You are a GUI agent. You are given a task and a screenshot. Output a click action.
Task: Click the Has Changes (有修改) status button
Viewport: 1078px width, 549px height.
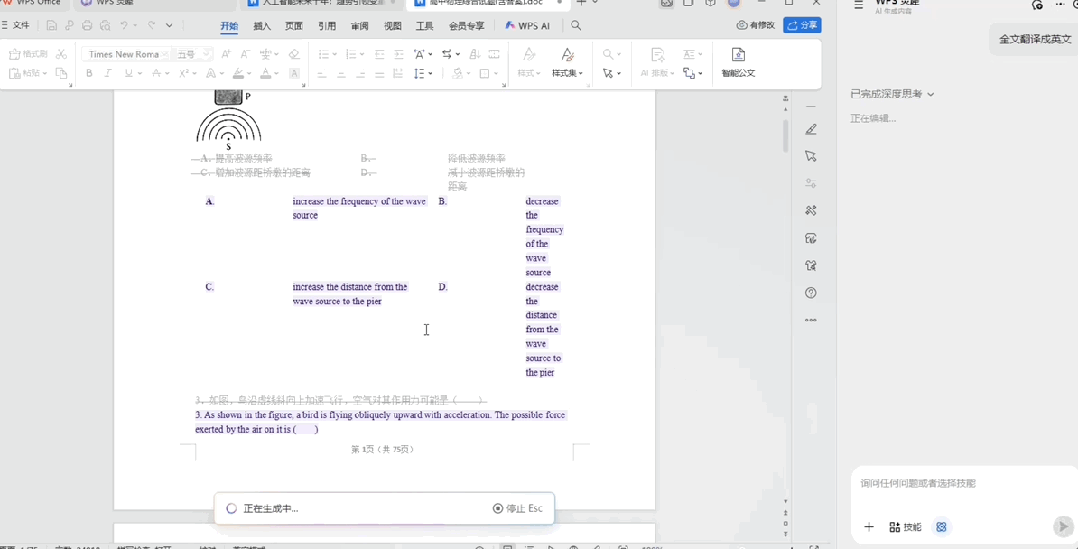click(756, 25)
